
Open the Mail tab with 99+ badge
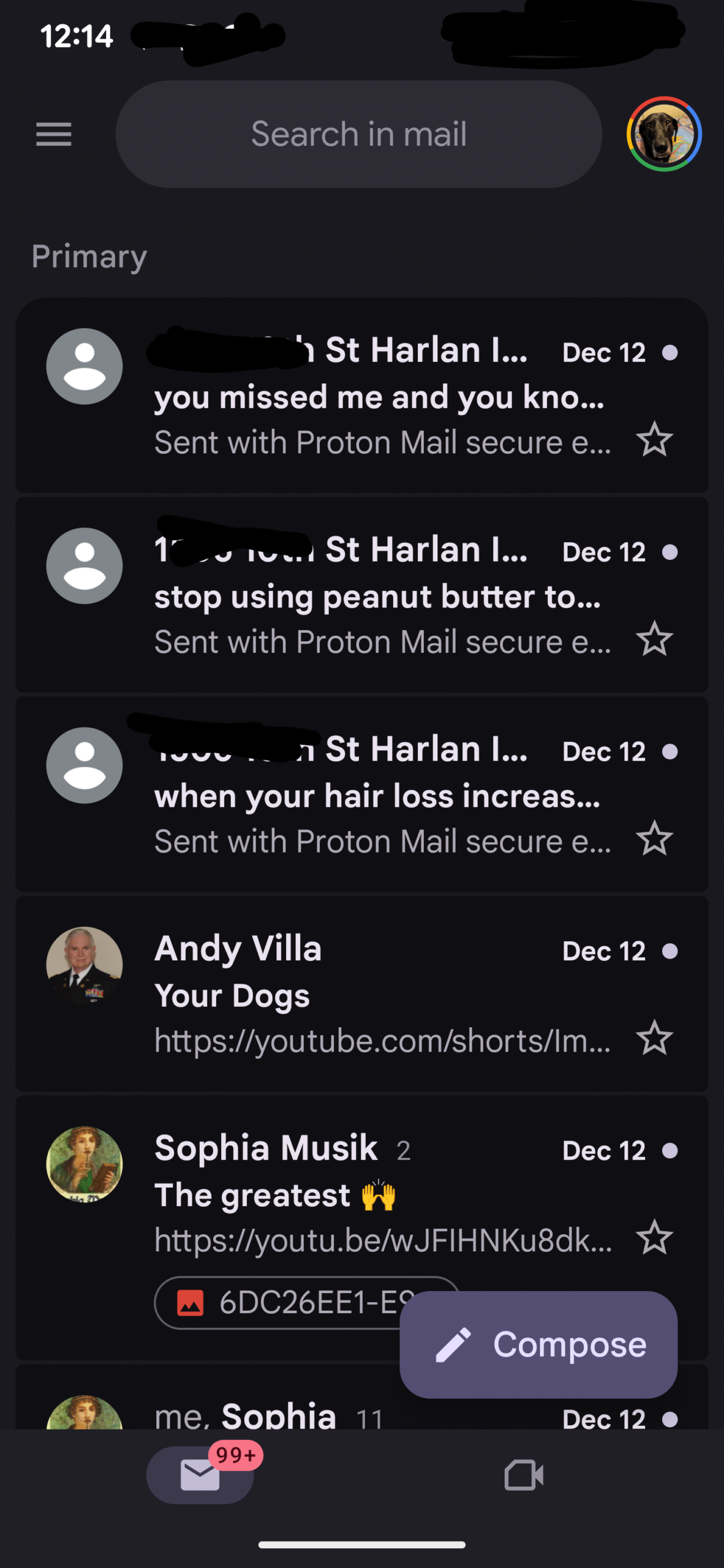pyautogui.click(x=200, y=1475)
